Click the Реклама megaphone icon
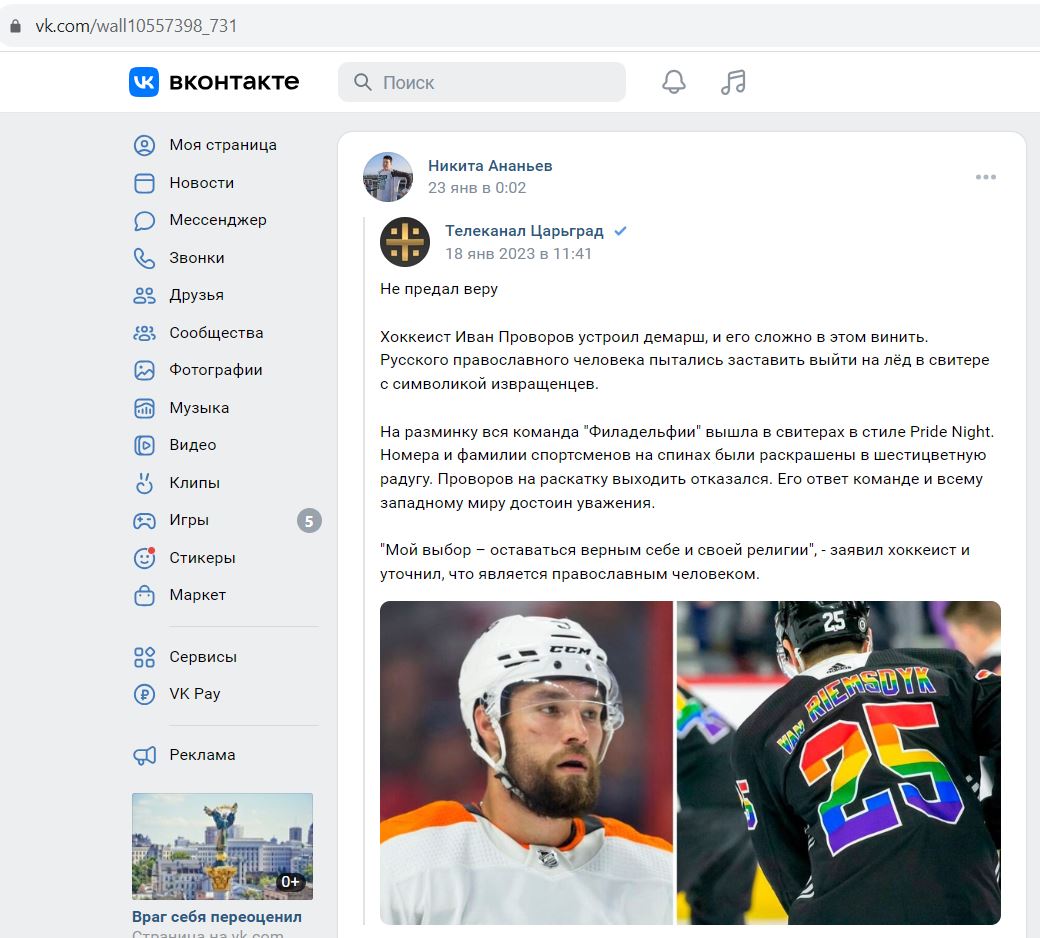1040x938 pixels. click(x=144, y=756)
